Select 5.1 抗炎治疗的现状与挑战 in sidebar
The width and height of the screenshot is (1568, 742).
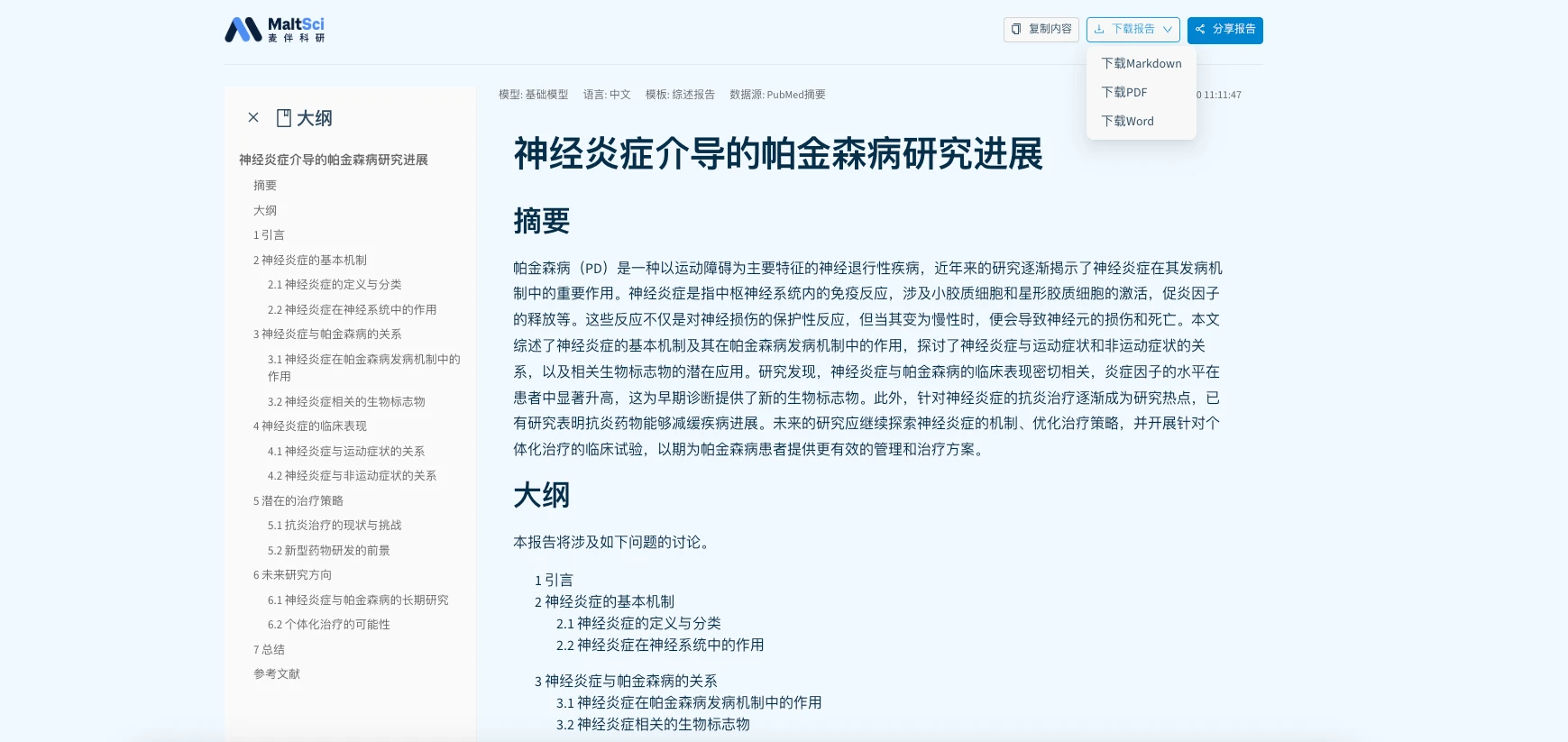click(x=335, y=525)
